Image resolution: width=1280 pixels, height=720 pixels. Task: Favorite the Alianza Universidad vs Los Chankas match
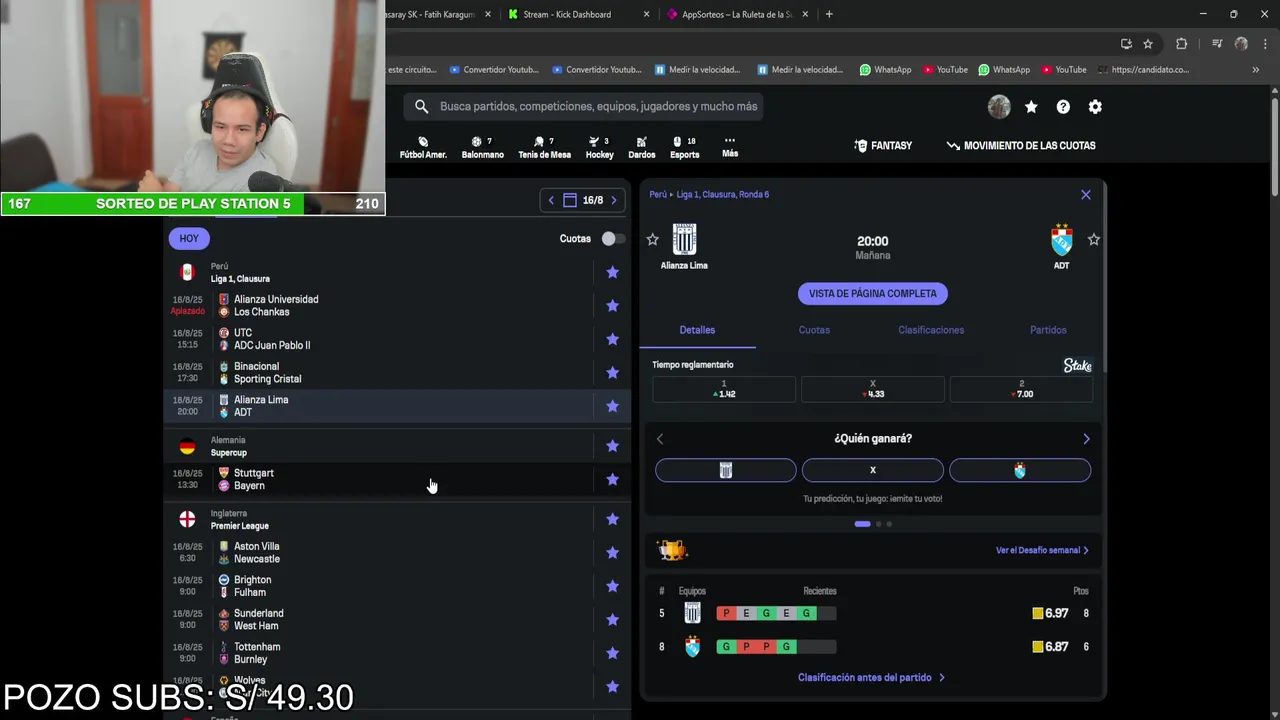[x=612, y=306]
